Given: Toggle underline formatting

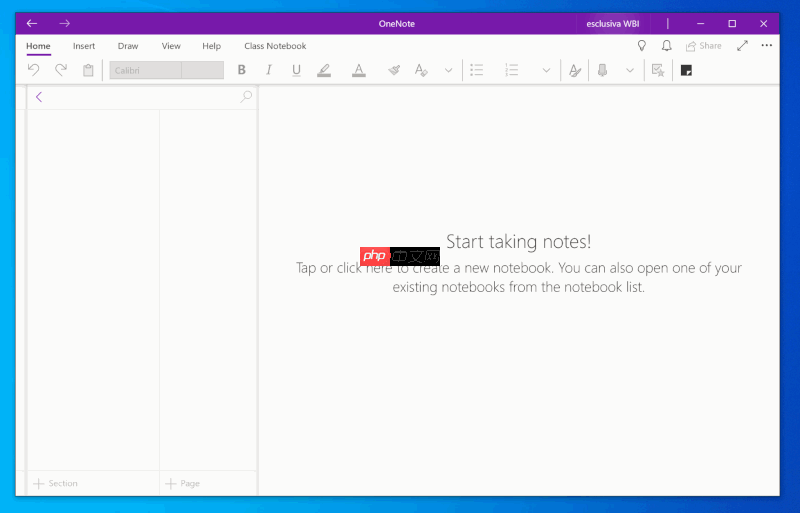Looking at the screenshot, I should tap(296, 70).
